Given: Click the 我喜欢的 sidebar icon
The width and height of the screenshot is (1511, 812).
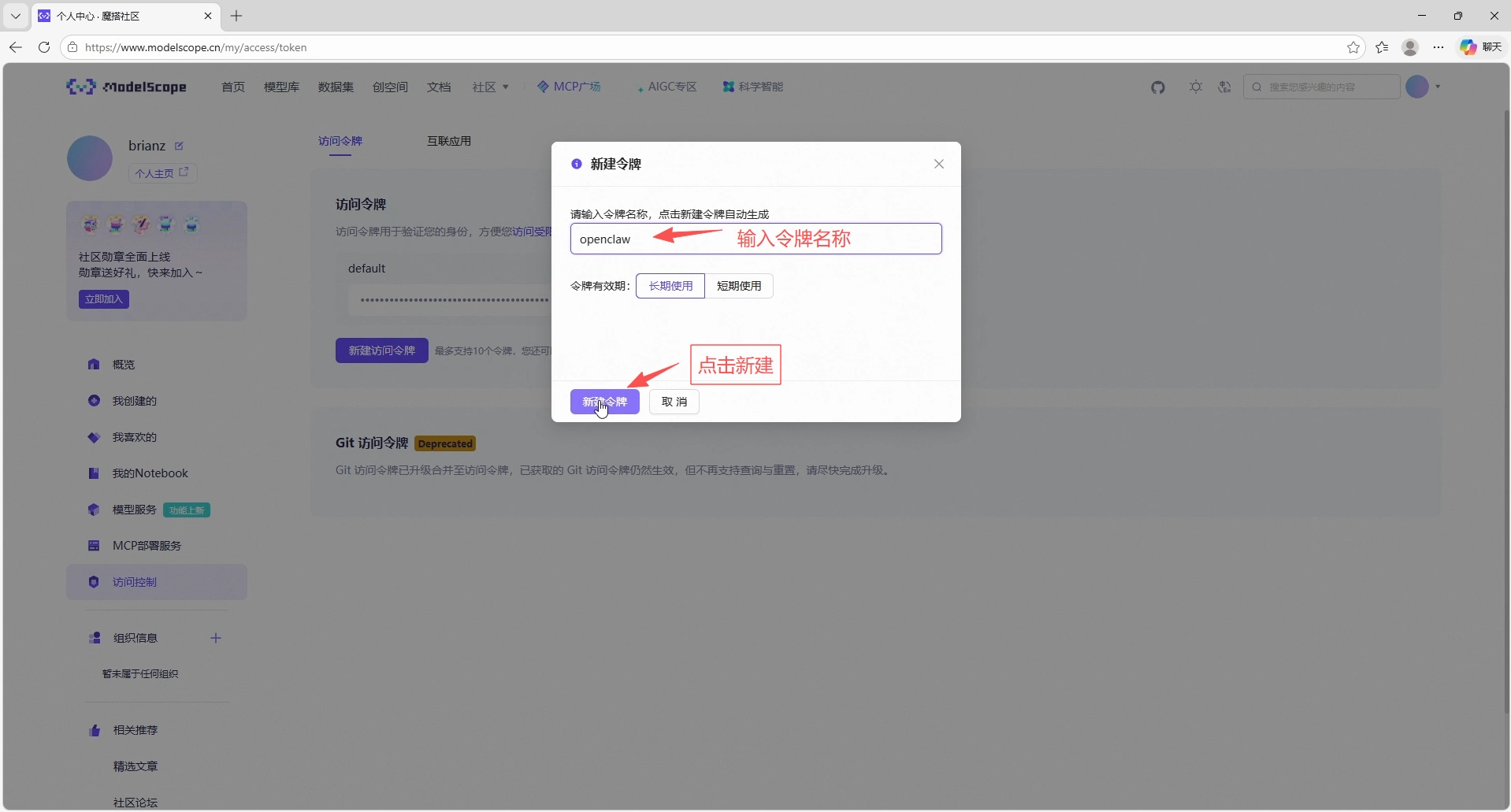Looking at the screenshot, I should tap(94, 437).
